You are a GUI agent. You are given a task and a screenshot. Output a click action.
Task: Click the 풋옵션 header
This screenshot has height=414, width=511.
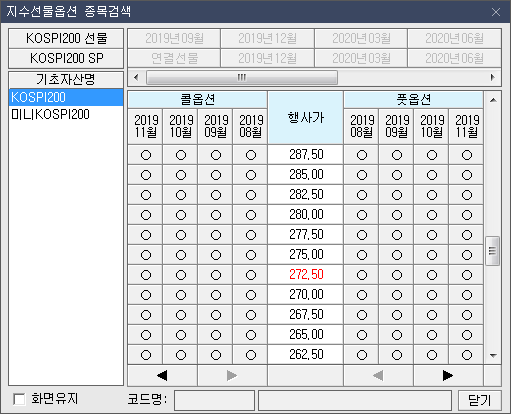pos(413,99)
